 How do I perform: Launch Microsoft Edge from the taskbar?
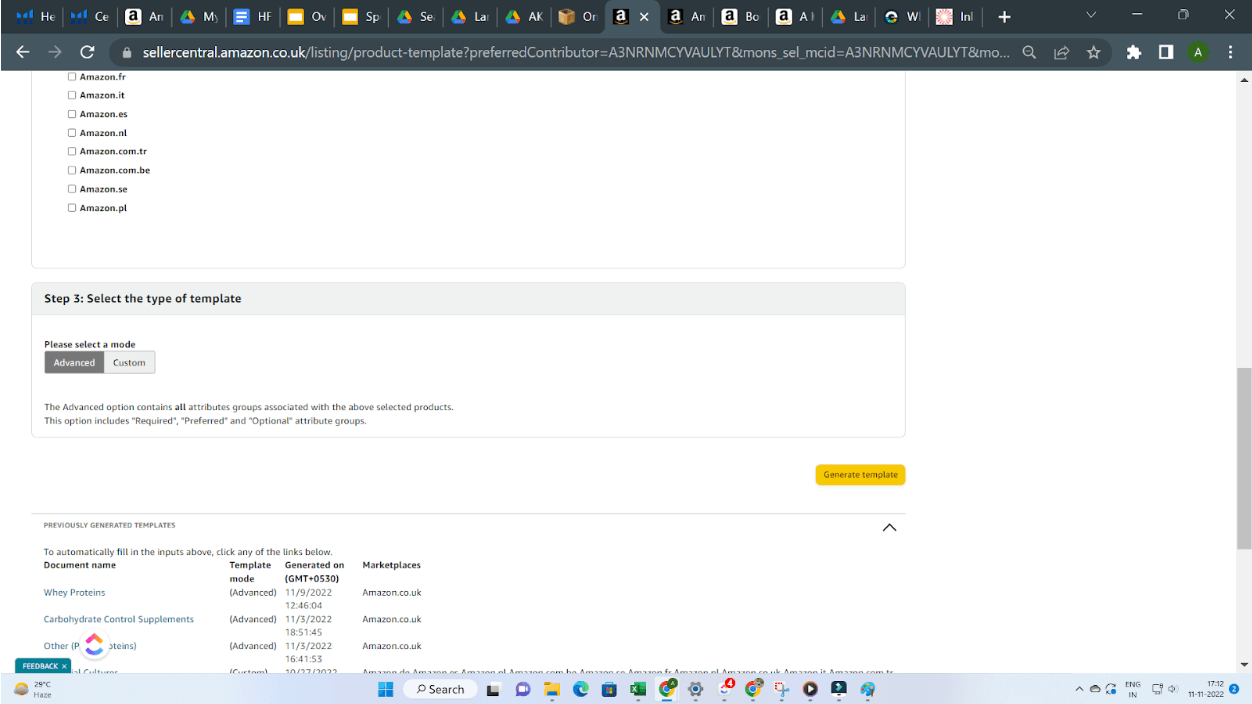click(580, 689)
